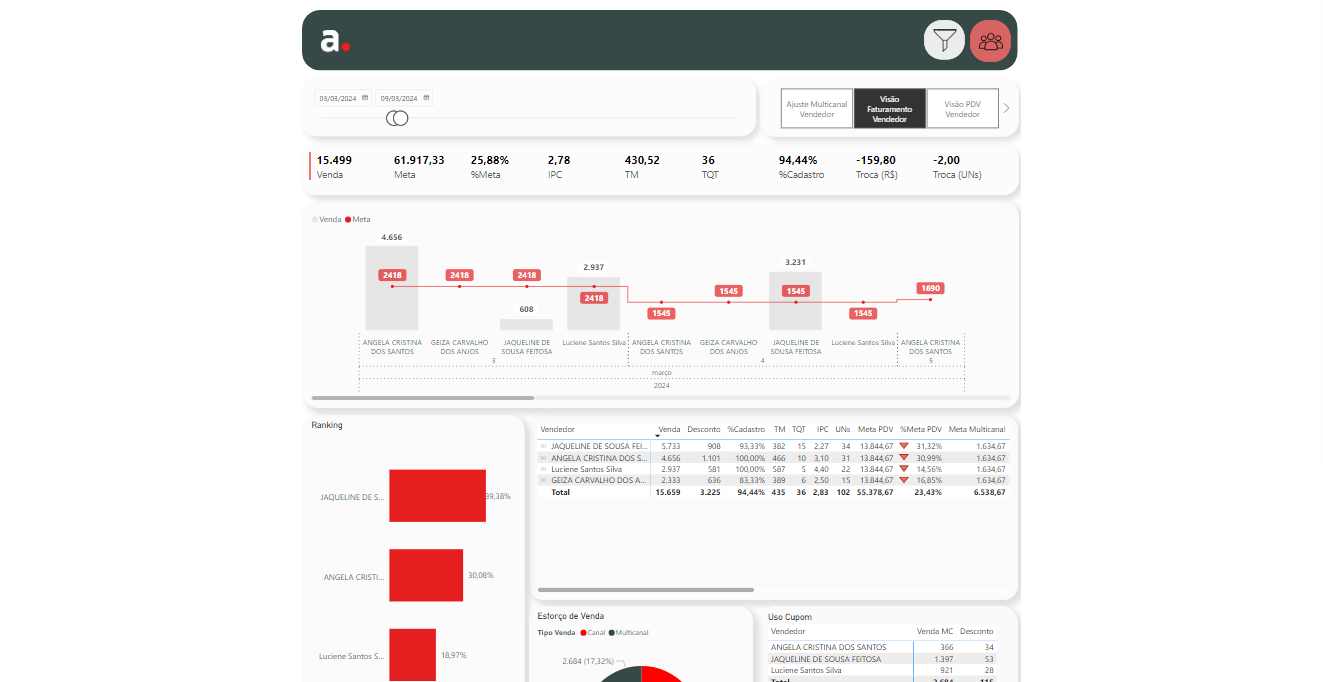Open the calendar picker for end date 09/03/2024
1323x682 pixels.
pos(427,98)
